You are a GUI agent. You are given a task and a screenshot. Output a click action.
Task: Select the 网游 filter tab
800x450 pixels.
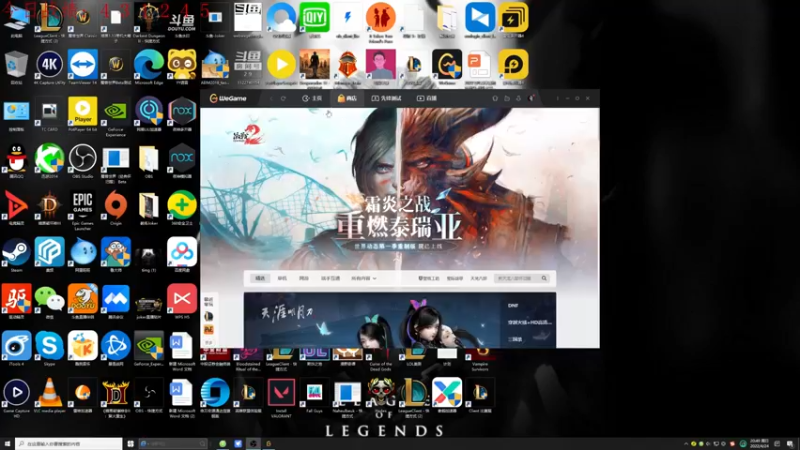click(x=304, y=279)
